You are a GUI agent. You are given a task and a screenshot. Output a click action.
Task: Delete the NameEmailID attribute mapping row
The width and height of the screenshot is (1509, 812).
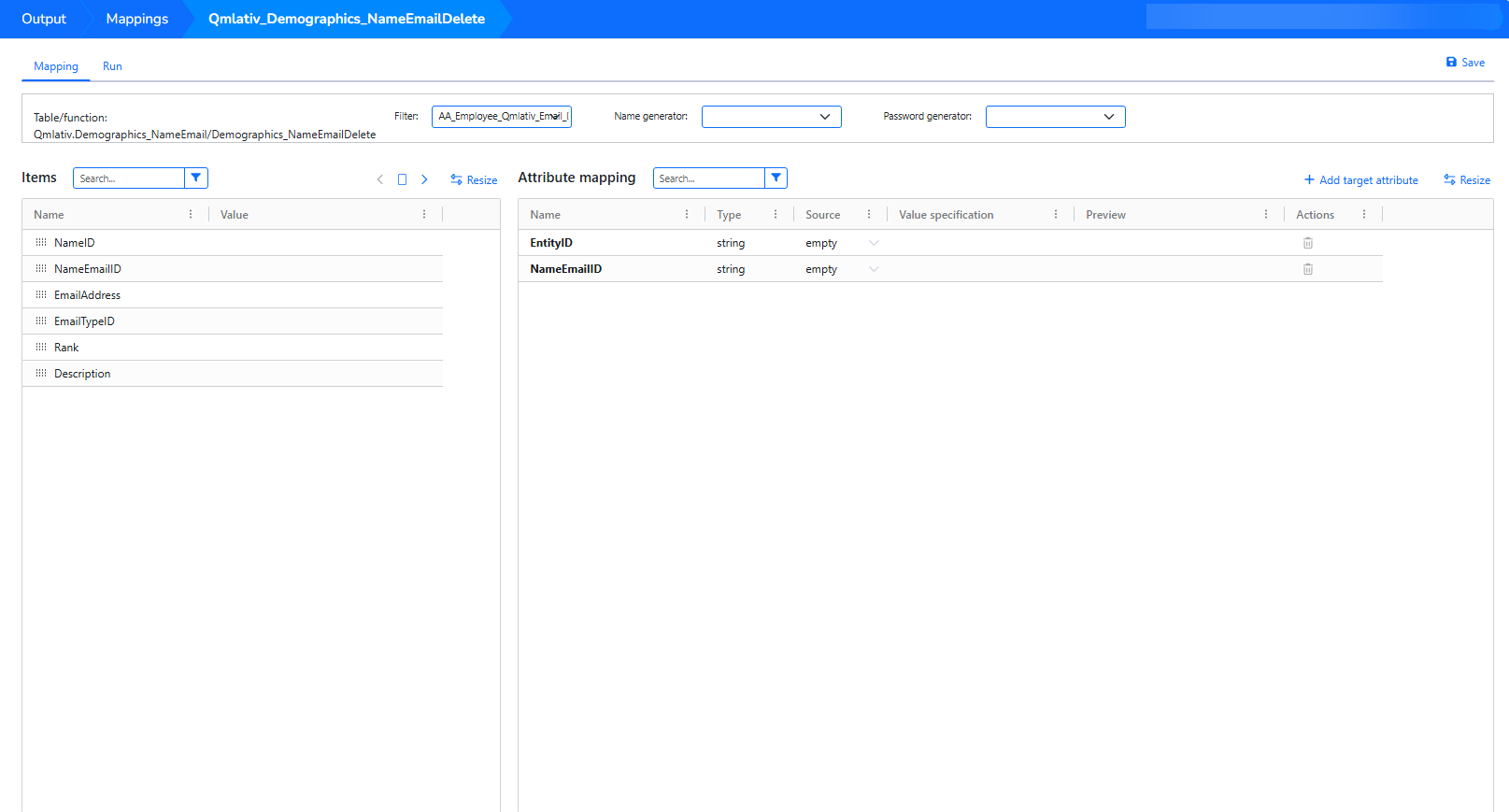[x=1308, y=269]
